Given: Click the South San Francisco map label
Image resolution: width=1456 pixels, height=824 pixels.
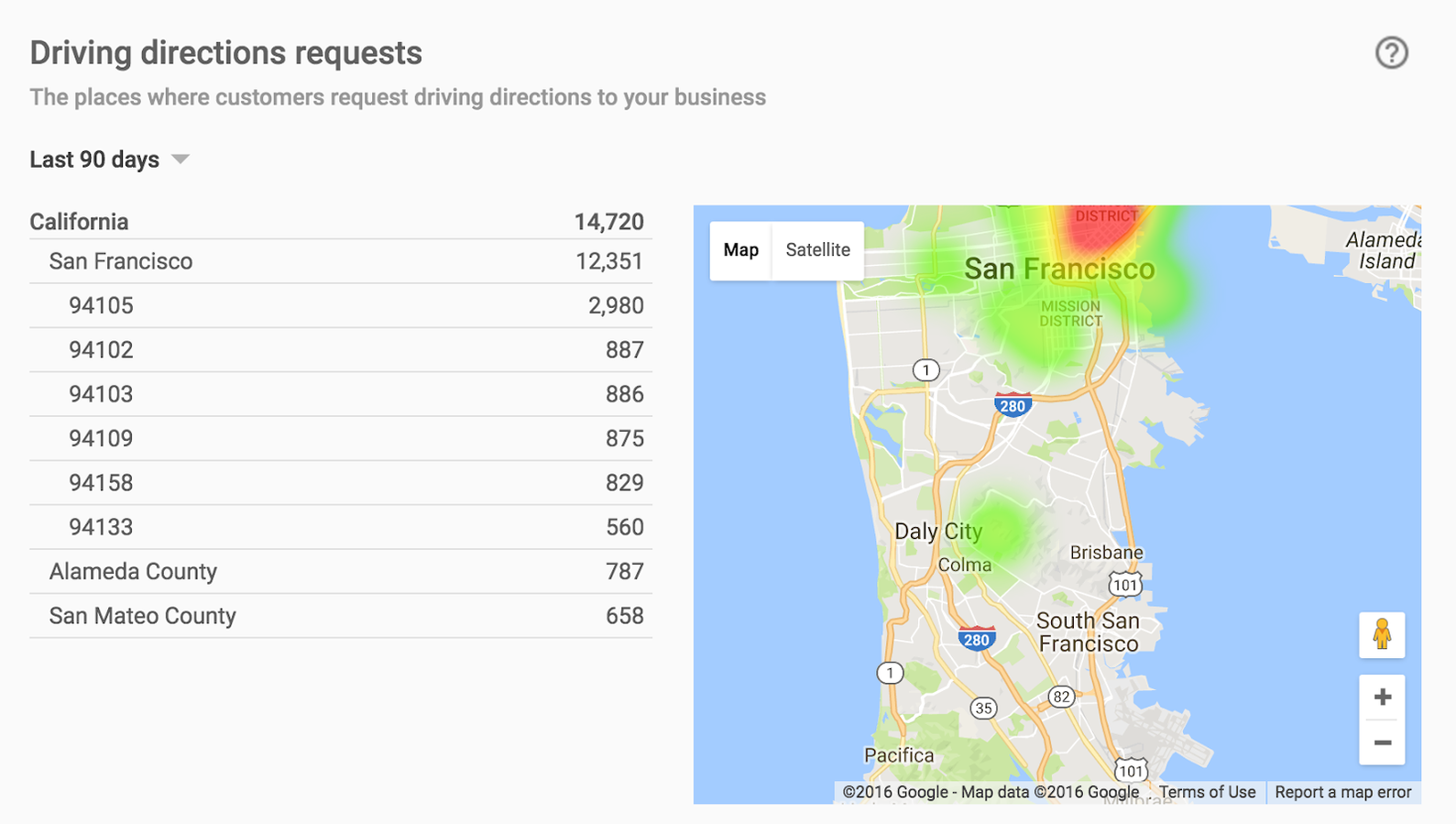Looking at the screenshot, I should [x=1088, y=632].
